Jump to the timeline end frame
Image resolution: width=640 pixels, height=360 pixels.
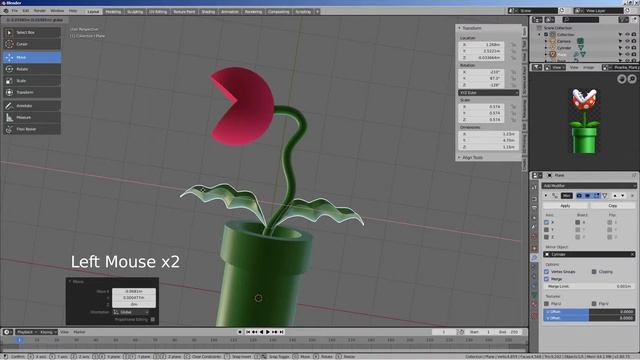click(281, 332)
